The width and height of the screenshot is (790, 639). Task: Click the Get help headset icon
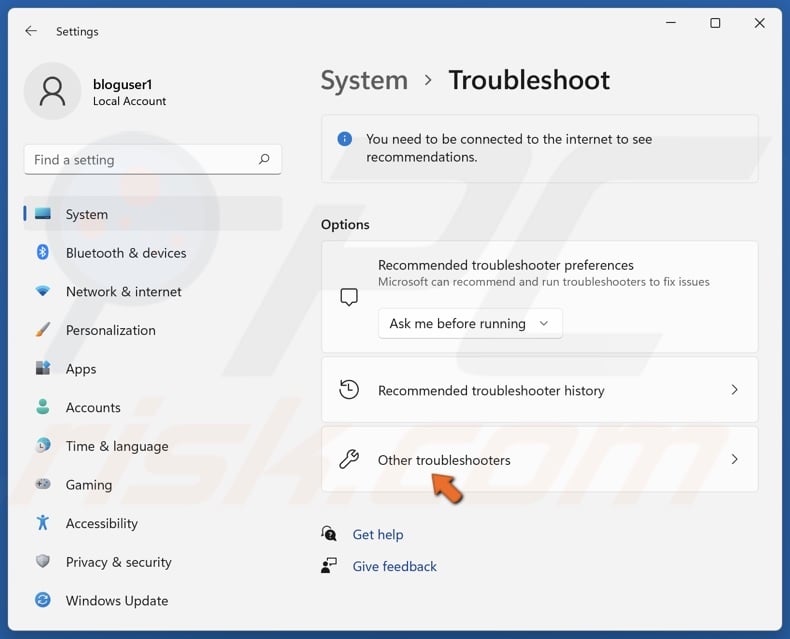329,533
